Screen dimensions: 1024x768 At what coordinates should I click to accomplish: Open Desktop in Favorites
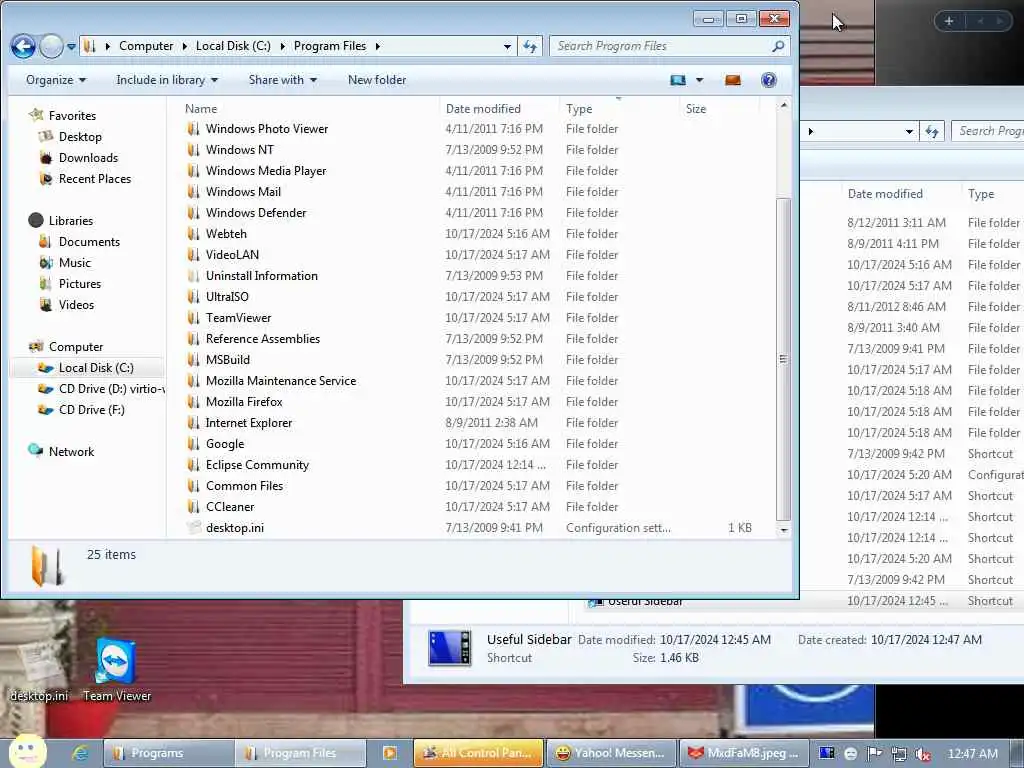80,136
